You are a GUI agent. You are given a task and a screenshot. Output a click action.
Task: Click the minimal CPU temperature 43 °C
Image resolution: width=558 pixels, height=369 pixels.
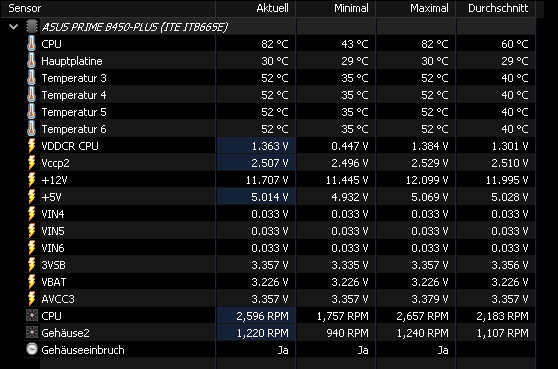(x=355, y=44)
